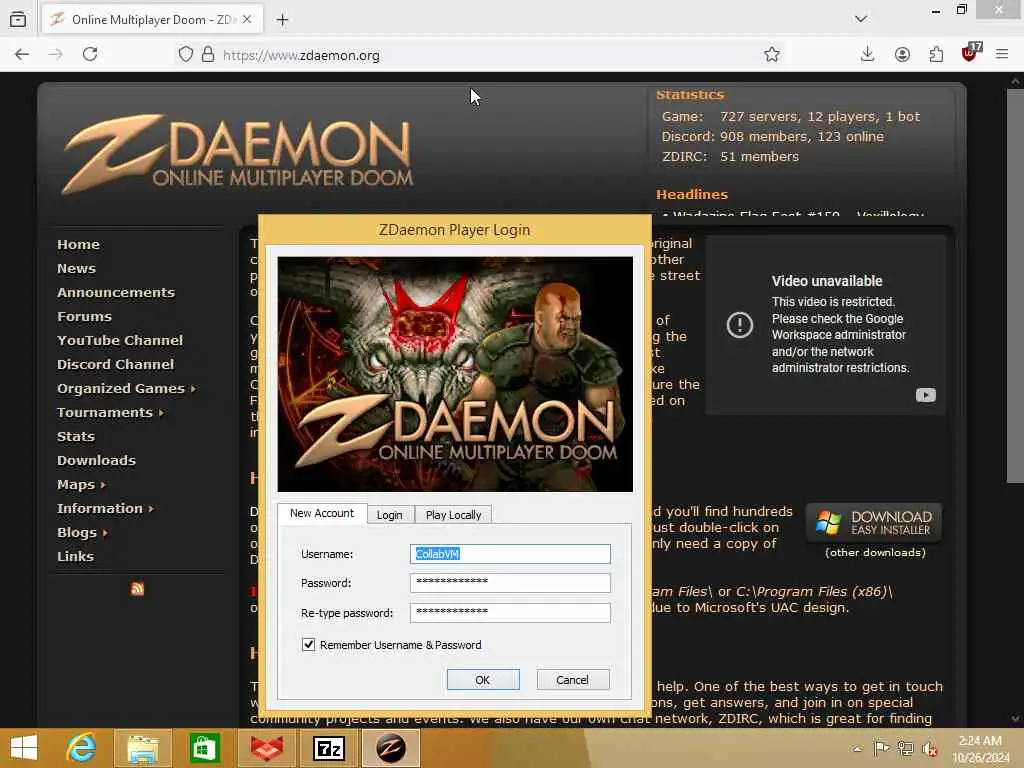Click the muted volume tray icon

click(x=929, y=749)
